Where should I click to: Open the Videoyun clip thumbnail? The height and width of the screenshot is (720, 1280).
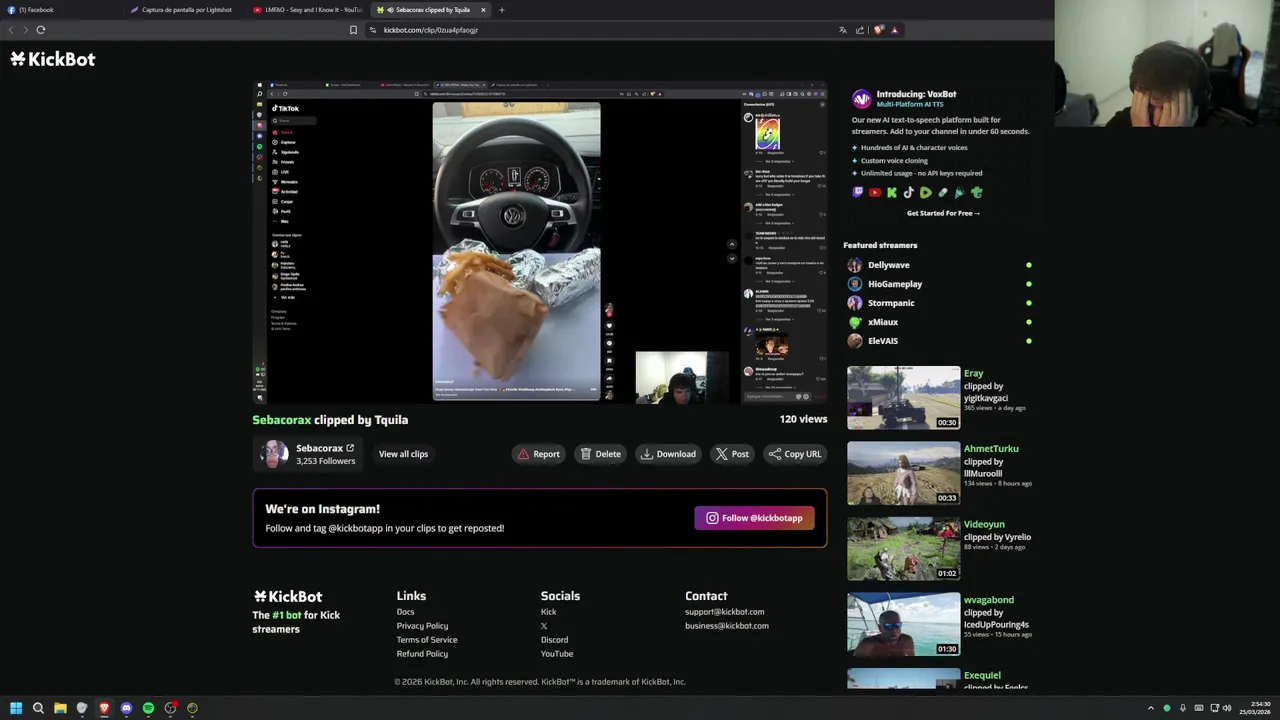(903, 549)
